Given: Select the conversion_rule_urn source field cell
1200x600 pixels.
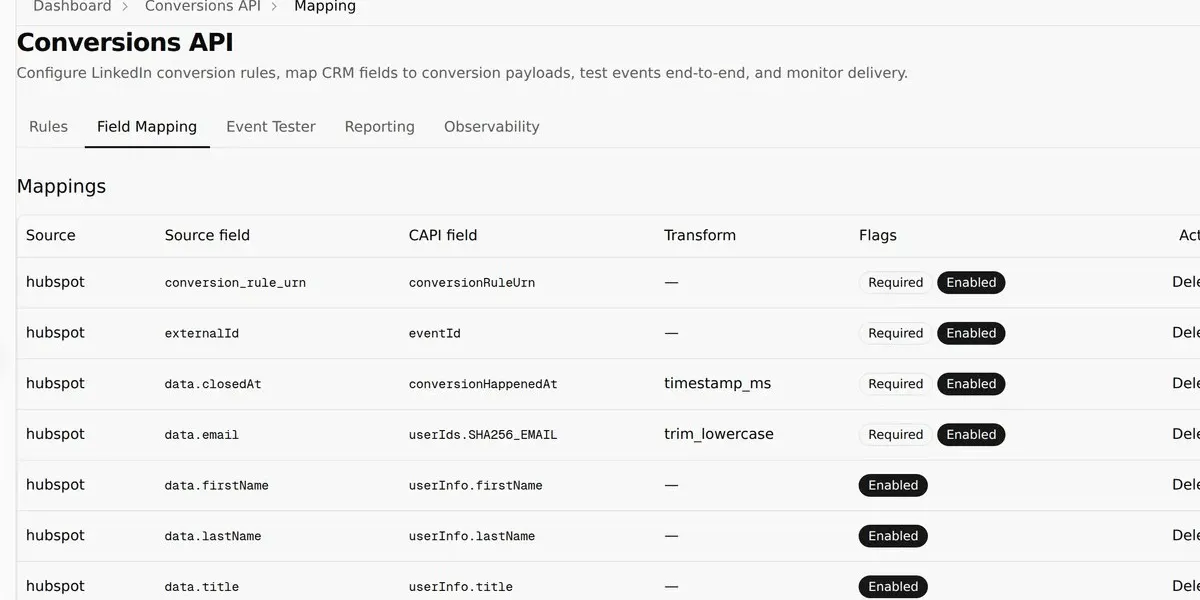Looking at the screenshot, I should [x=235, y=283].
